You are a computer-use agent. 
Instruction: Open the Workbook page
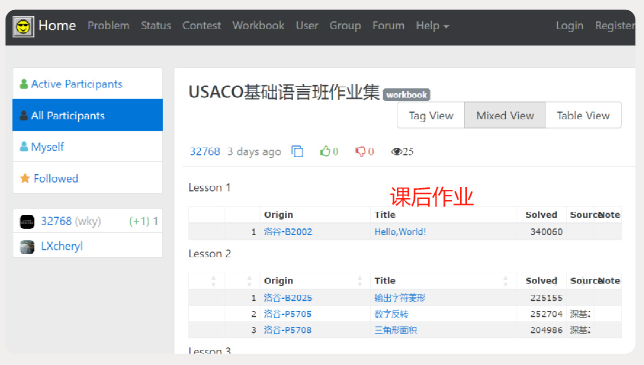pyautogui.click(x=258, y=25)
